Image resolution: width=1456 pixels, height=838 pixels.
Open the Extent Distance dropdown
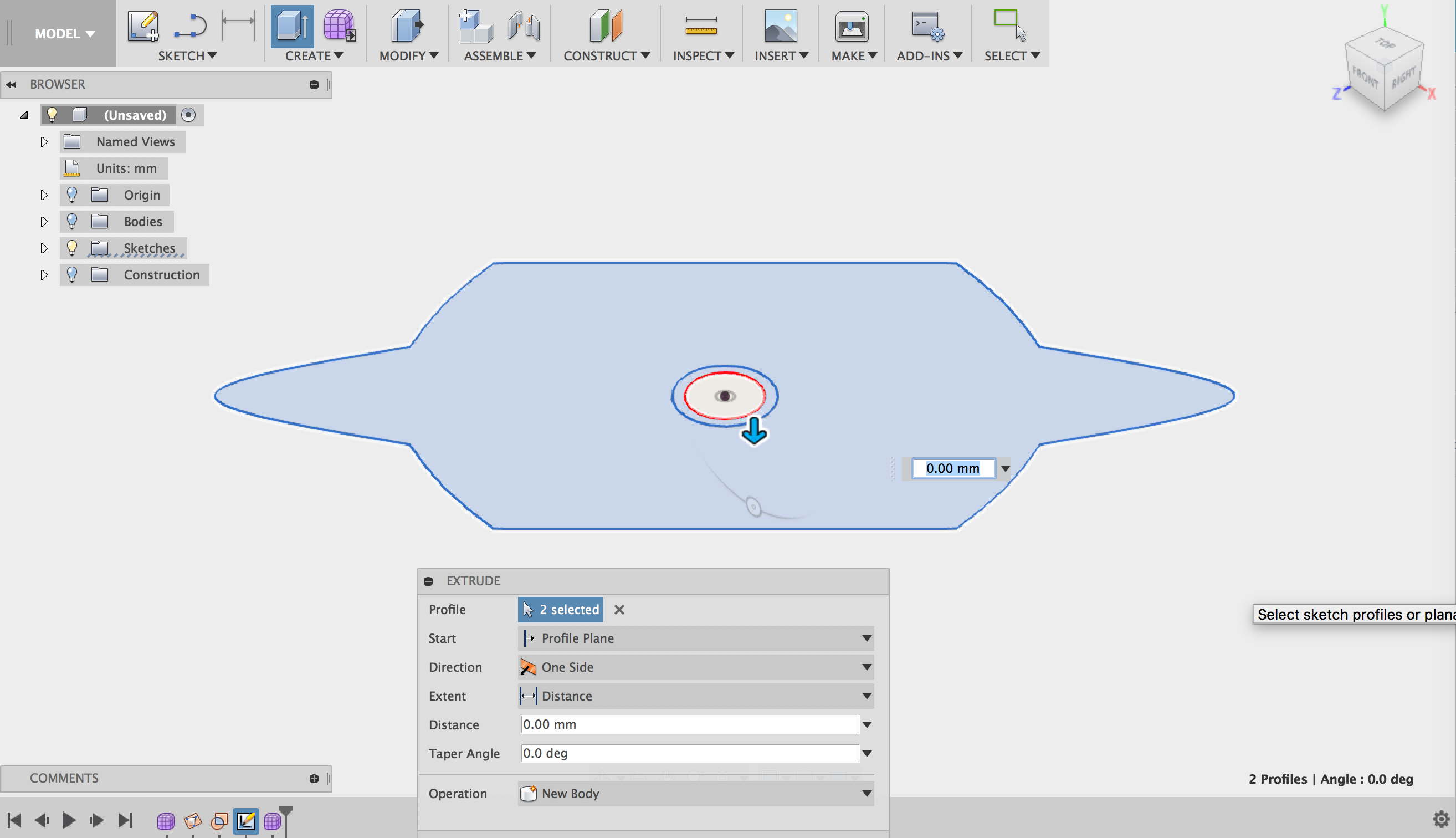point(695,696)
